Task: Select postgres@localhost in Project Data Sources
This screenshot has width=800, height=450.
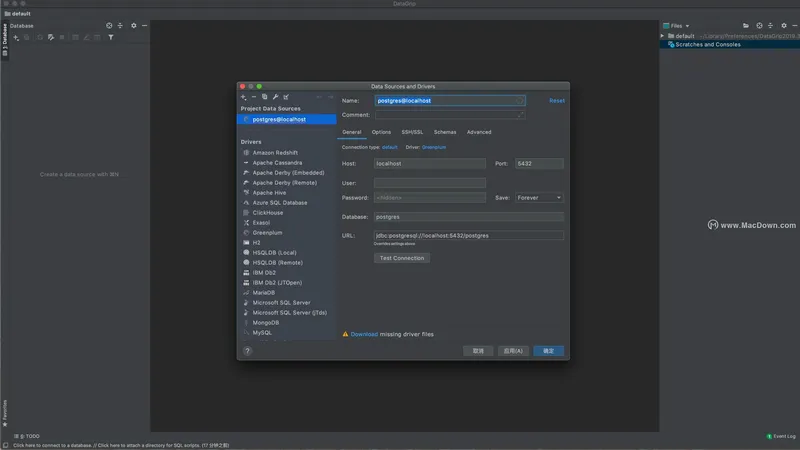Action: point(287,119)
